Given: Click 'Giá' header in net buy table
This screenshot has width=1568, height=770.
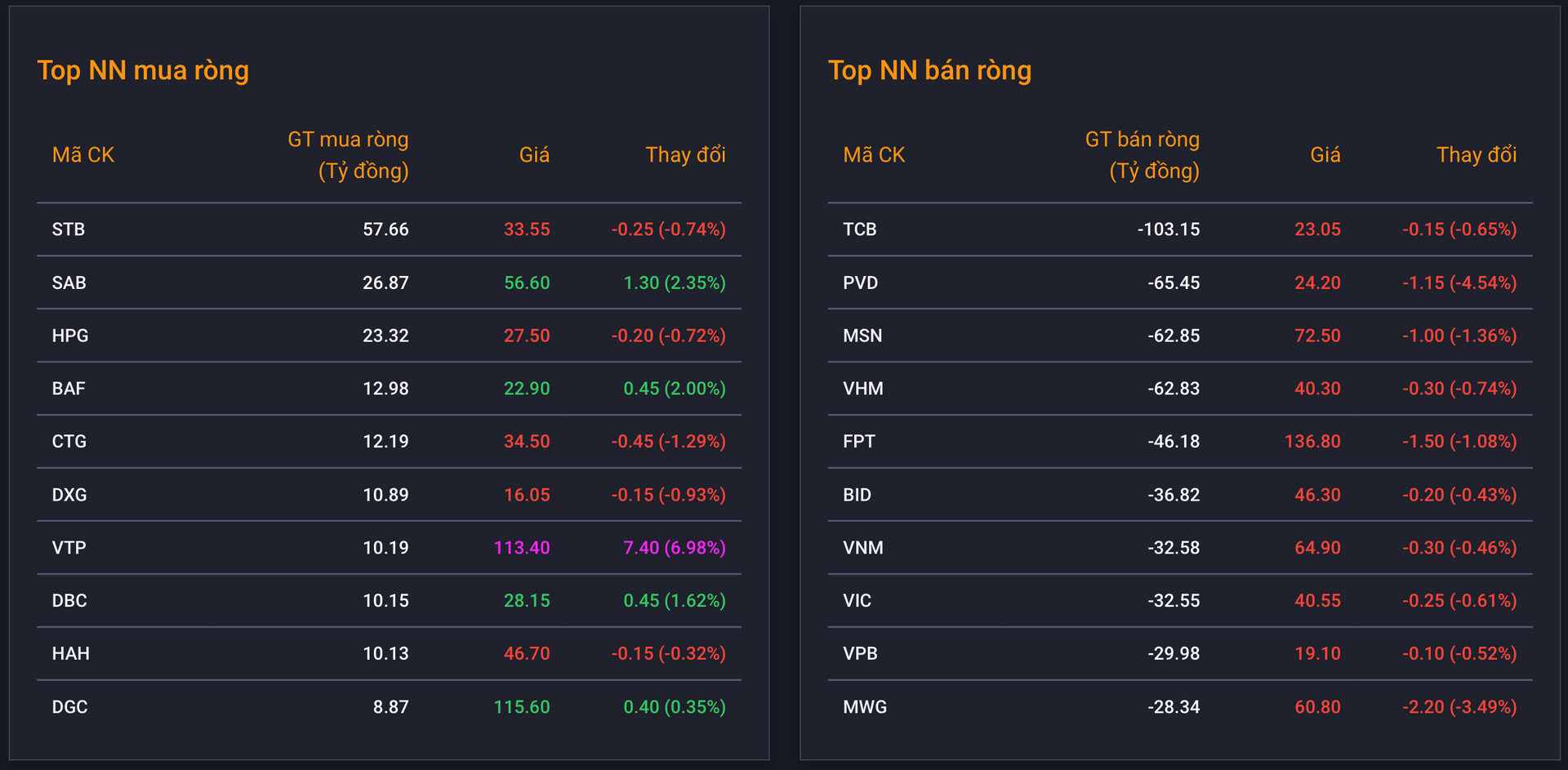Looking at the screenshot, I should click(x=534, y=155).
